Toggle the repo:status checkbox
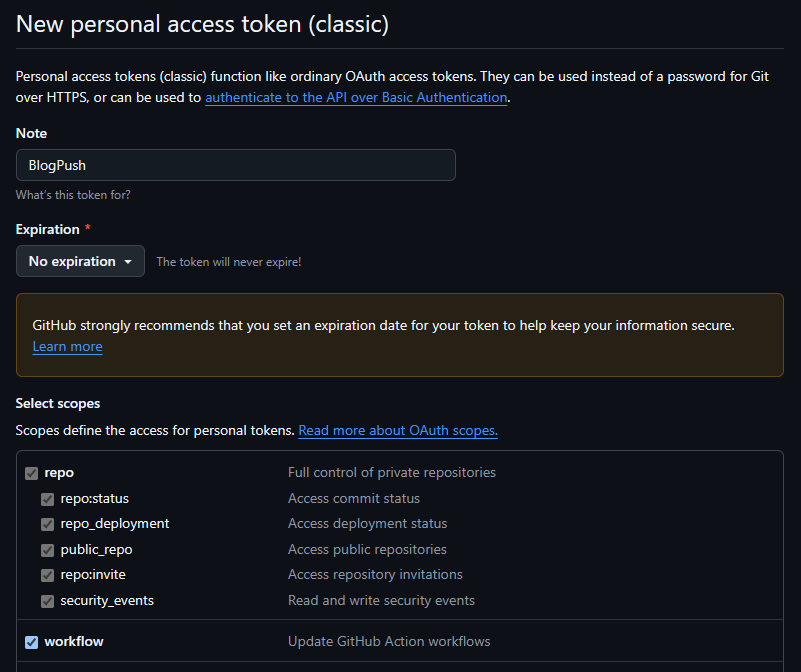The height and width of the screenshot is (672, 801). [48, 499]
